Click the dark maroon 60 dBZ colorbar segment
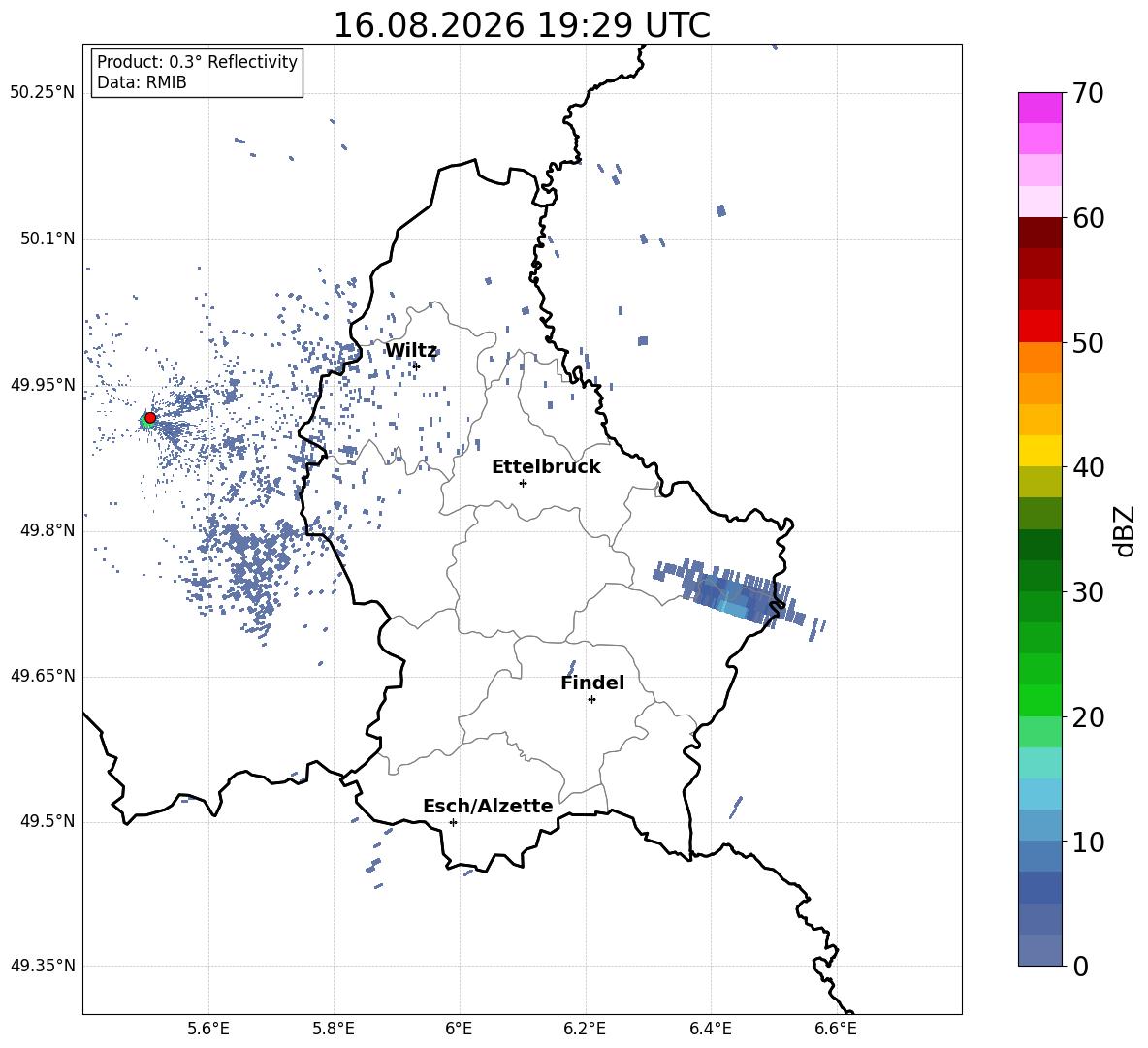The image size is (1148, 1048). [x=1039, y=233]
